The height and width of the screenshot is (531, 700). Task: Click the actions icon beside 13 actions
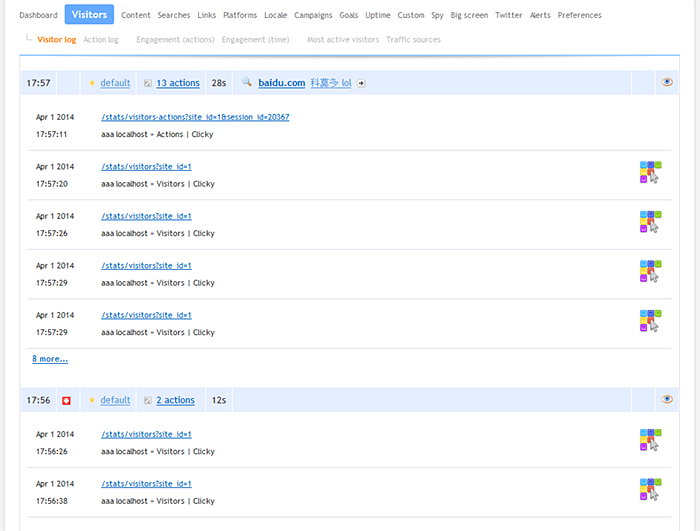tap(148, 83)
